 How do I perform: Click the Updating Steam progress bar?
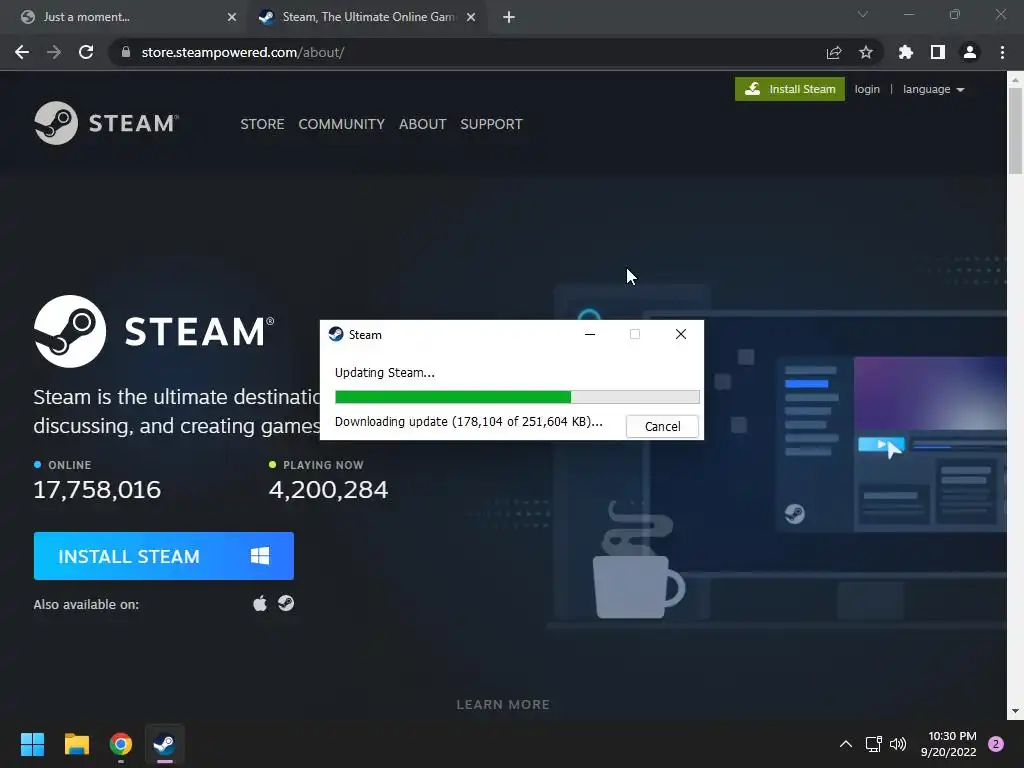point(517,397)
